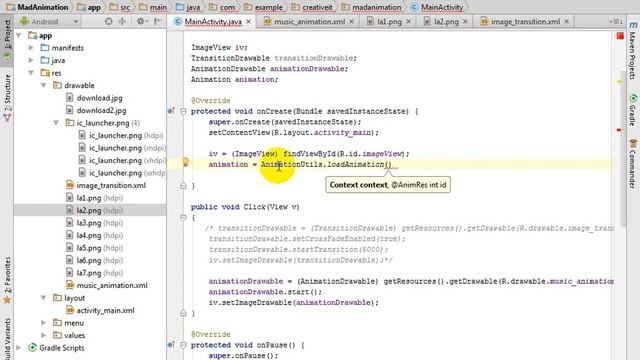Screen dimensions: 640x360
Task: Click the scroll-from-source target icon
Action: point(108,21)
